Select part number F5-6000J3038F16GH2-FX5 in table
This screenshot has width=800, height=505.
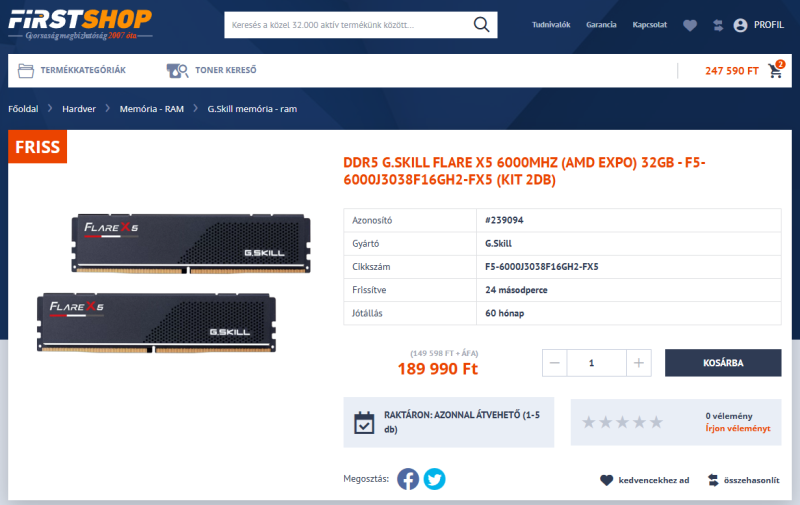(x=541, y=267)
